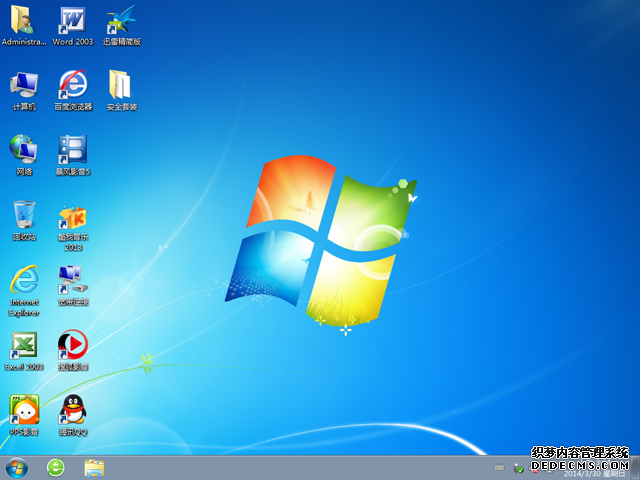Open the Windows Start menu orb
The width and height of the screenshot is (640, 480).
click(17, 468)
